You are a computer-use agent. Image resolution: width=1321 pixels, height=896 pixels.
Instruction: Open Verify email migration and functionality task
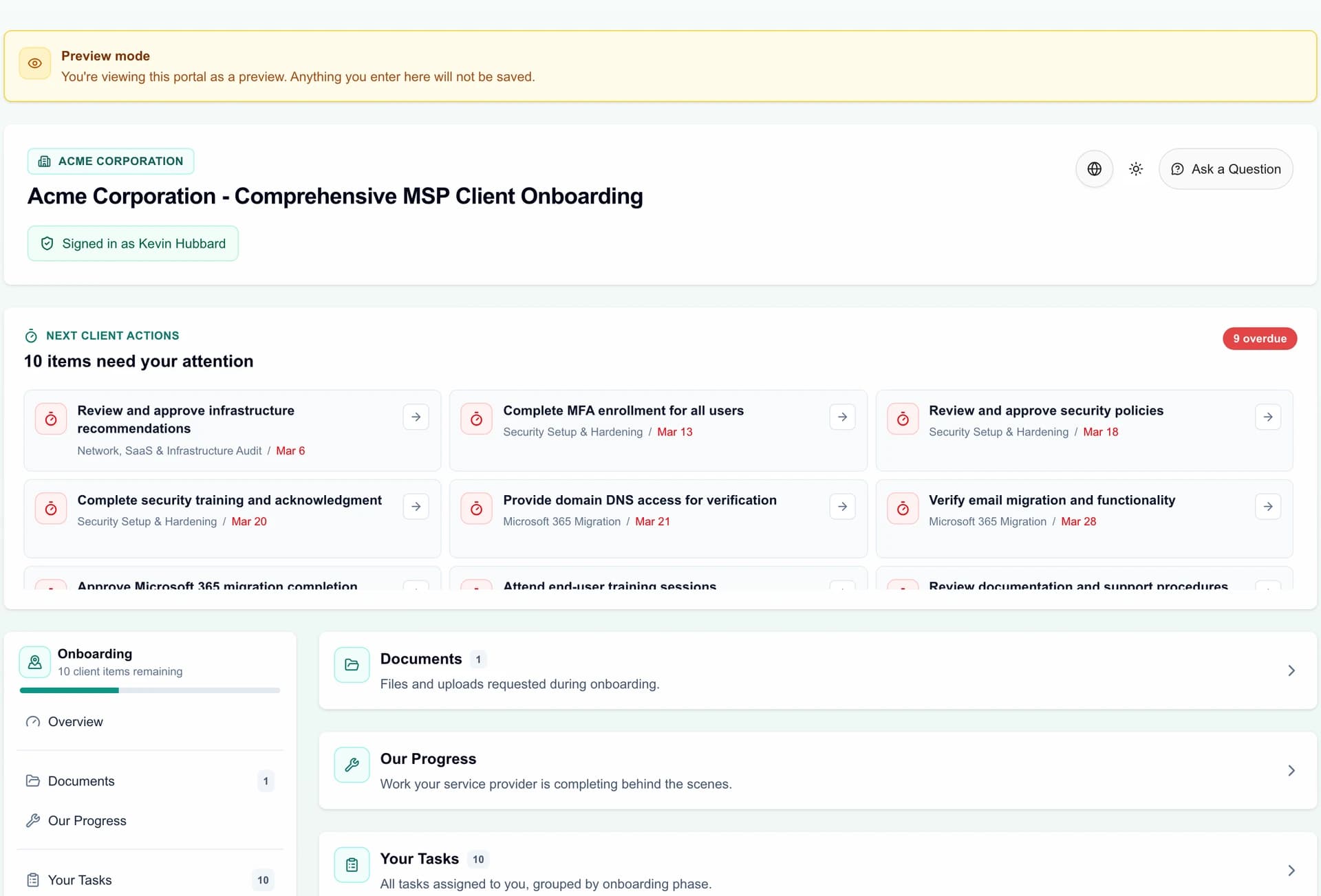(1084, 518)
